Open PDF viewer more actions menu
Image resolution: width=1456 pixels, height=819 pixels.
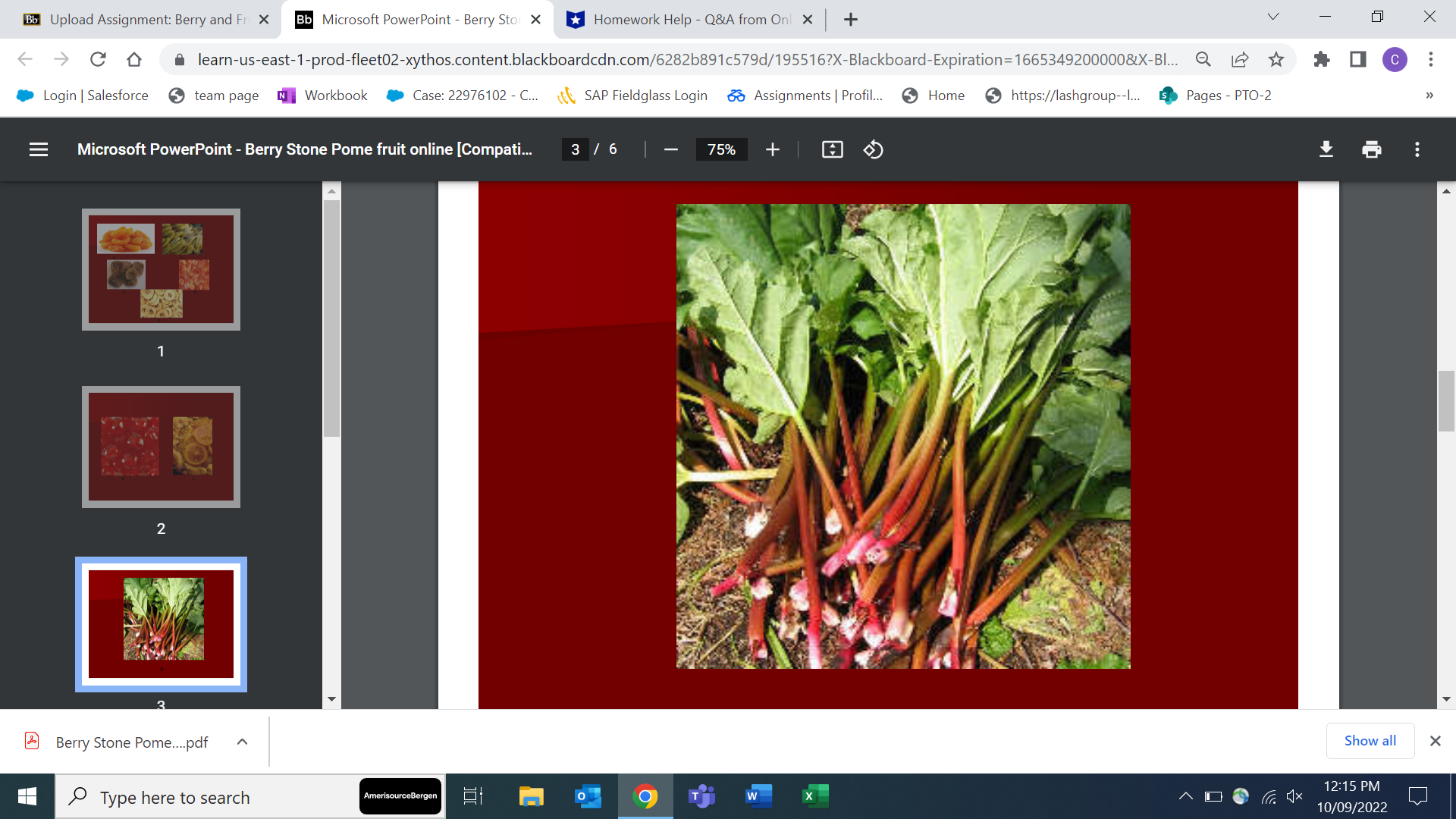1417,149
